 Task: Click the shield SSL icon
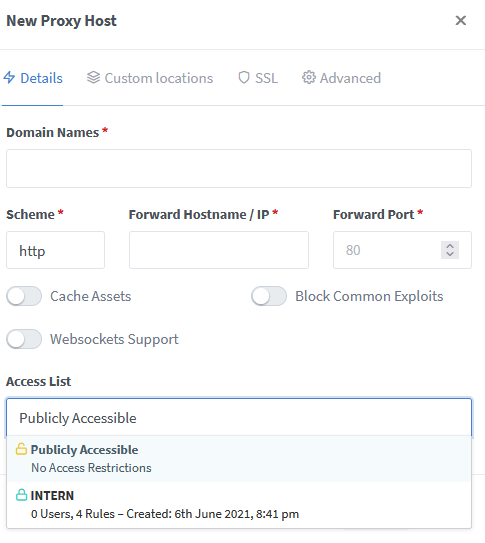click(x=244, y=78)
